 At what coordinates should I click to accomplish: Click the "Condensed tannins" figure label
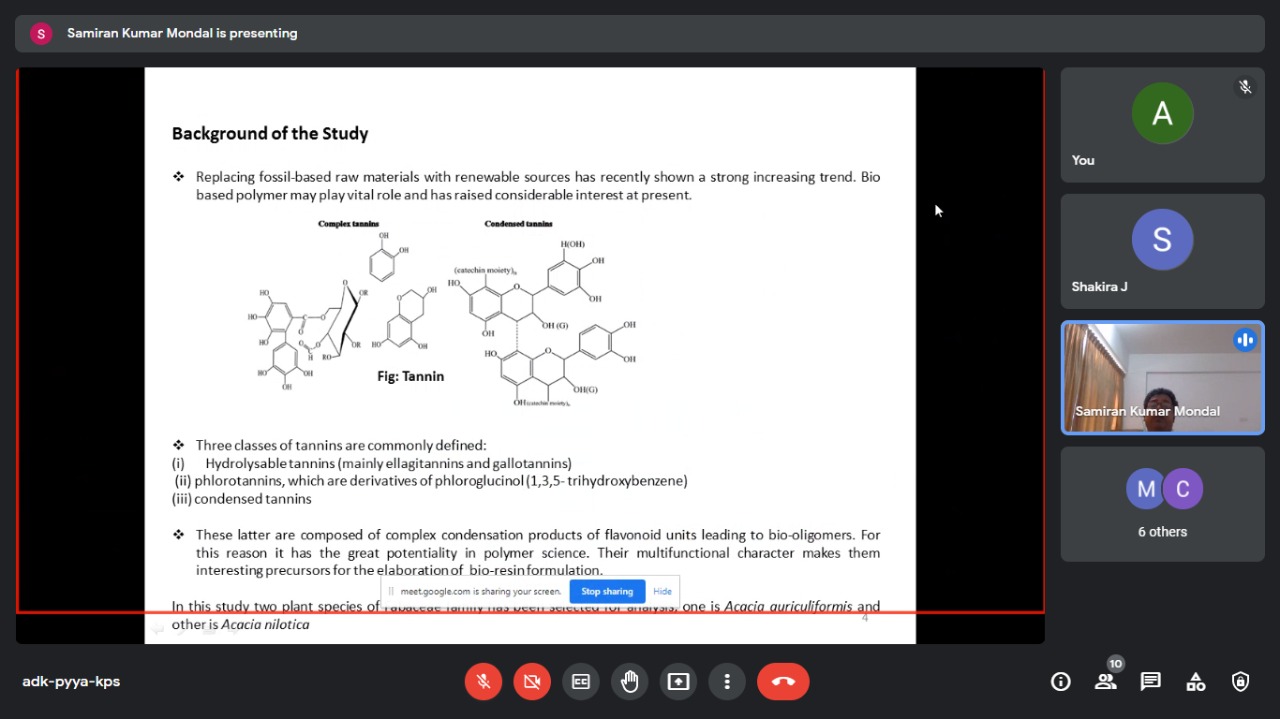click(518, 223)
